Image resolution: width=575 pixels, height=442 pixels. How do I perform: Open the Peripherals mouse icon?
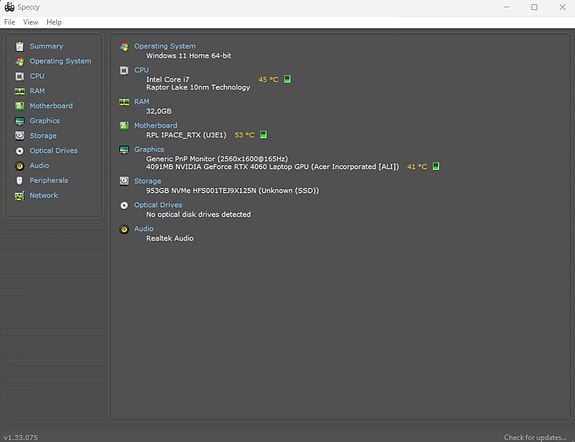pyautogui.click(x=19, y=180)
